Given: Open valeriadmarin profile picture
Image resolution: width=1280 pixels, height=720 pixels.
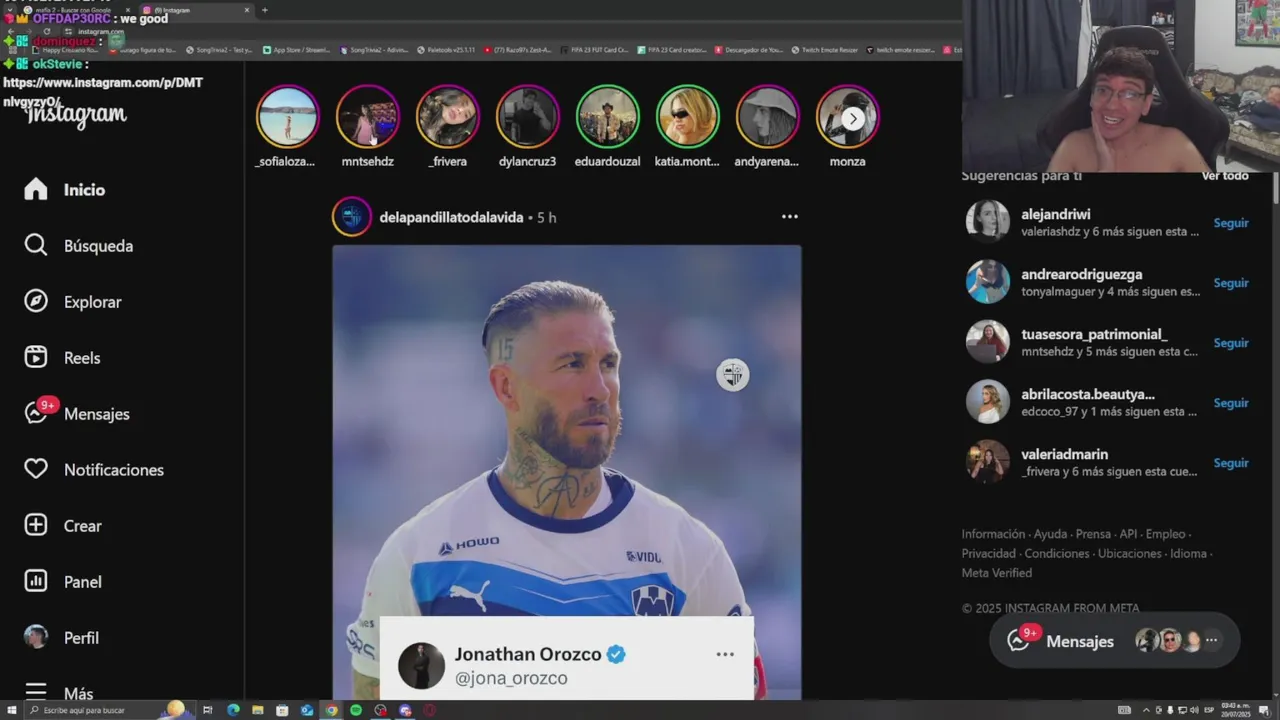Looking at the screenshot, I should (x=987, y=462).
